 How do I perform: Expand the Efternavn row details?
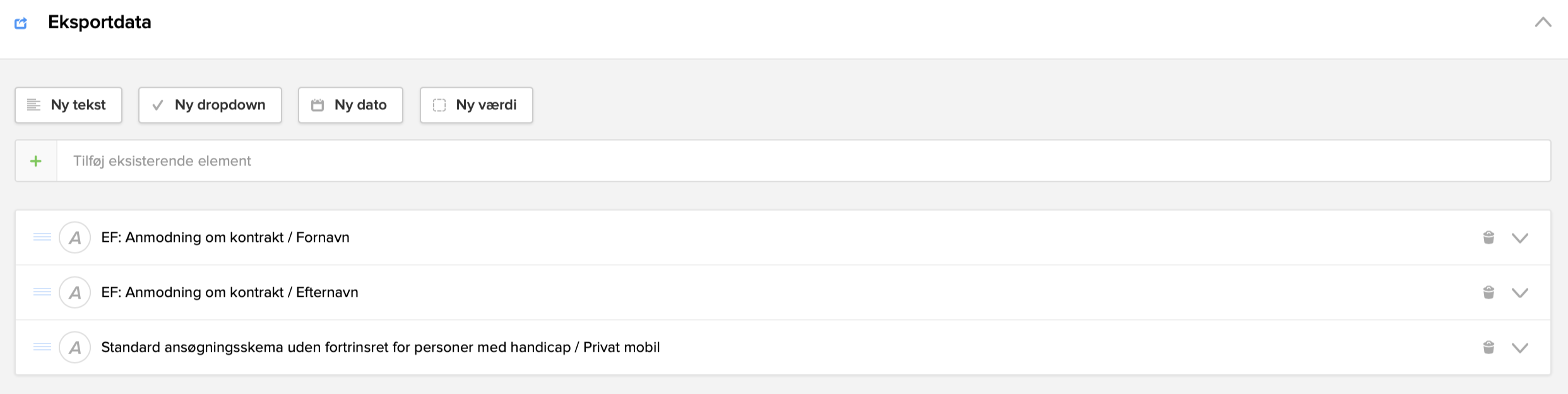pyautogui.click(x=1520, y=293)
